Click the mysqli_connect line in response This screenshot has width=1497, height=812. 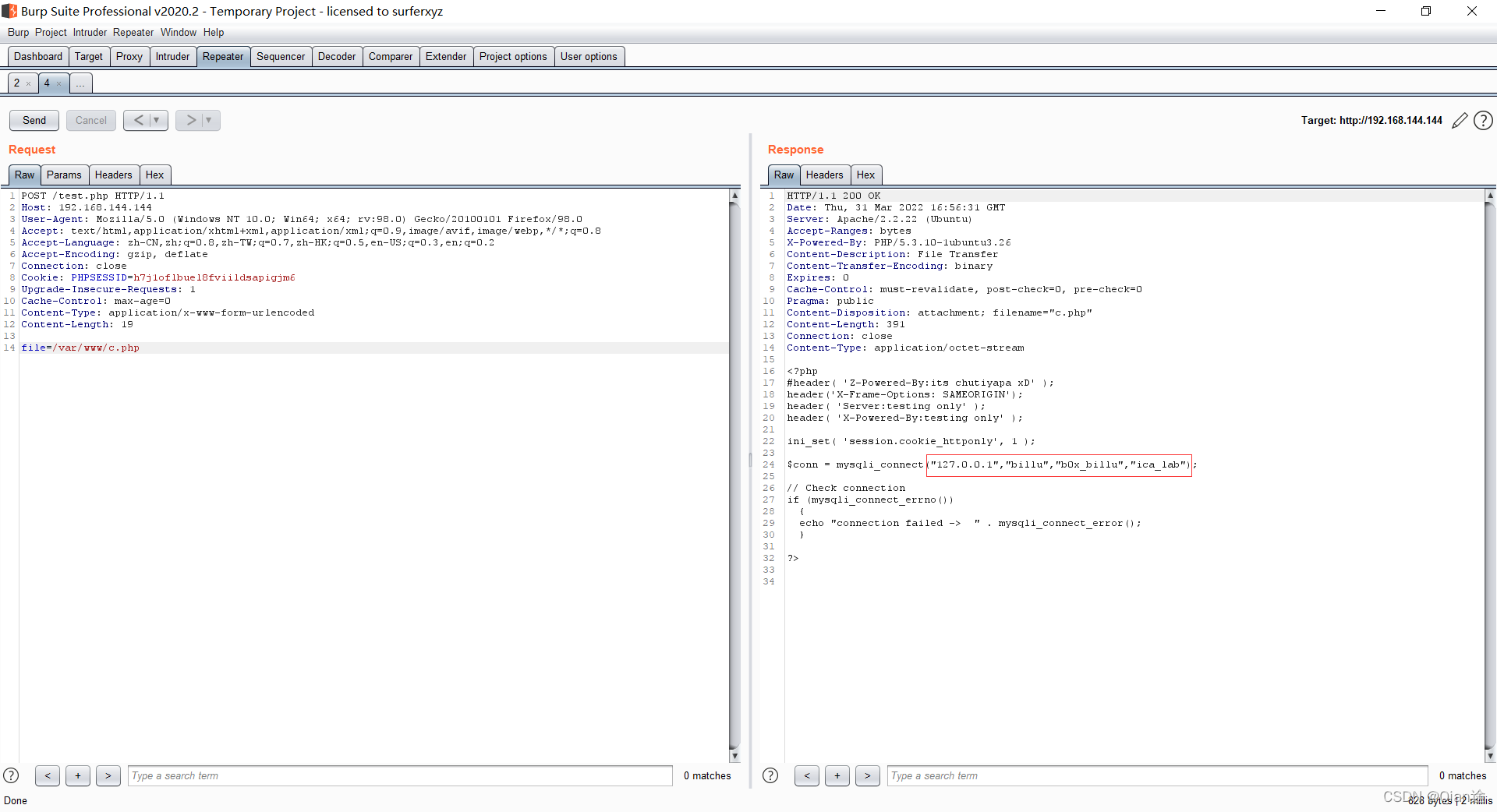[992, 464]
